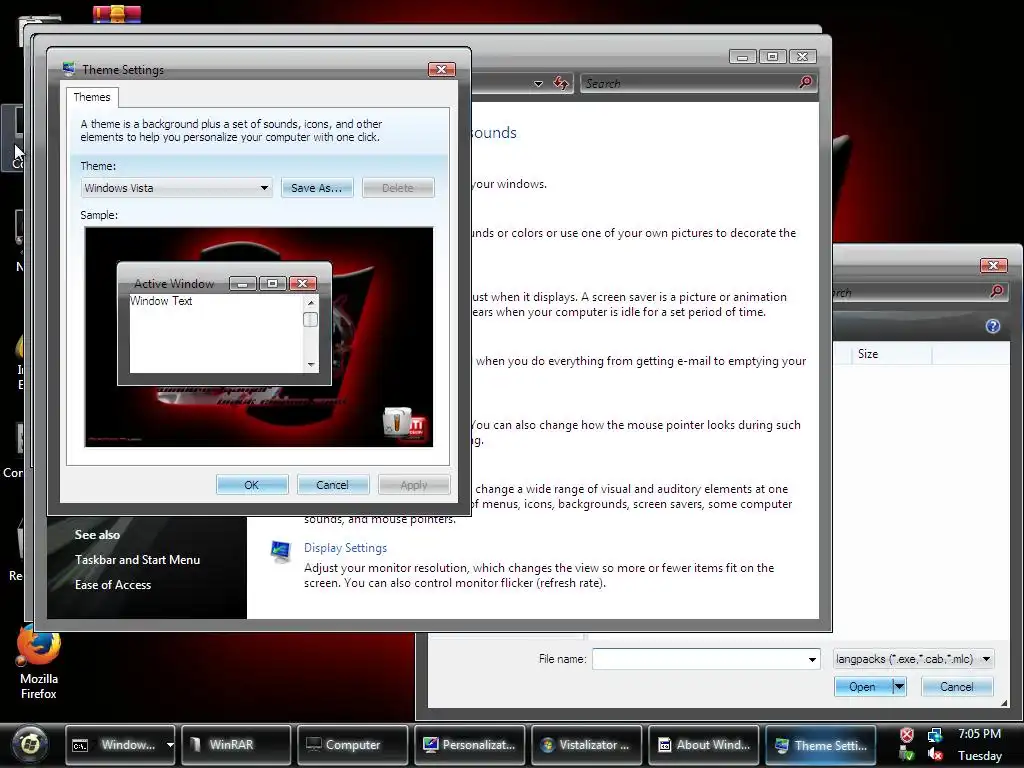Screen dimensions: 1024x768
Task: Open the Display Settings link
Action: point(345,548)
